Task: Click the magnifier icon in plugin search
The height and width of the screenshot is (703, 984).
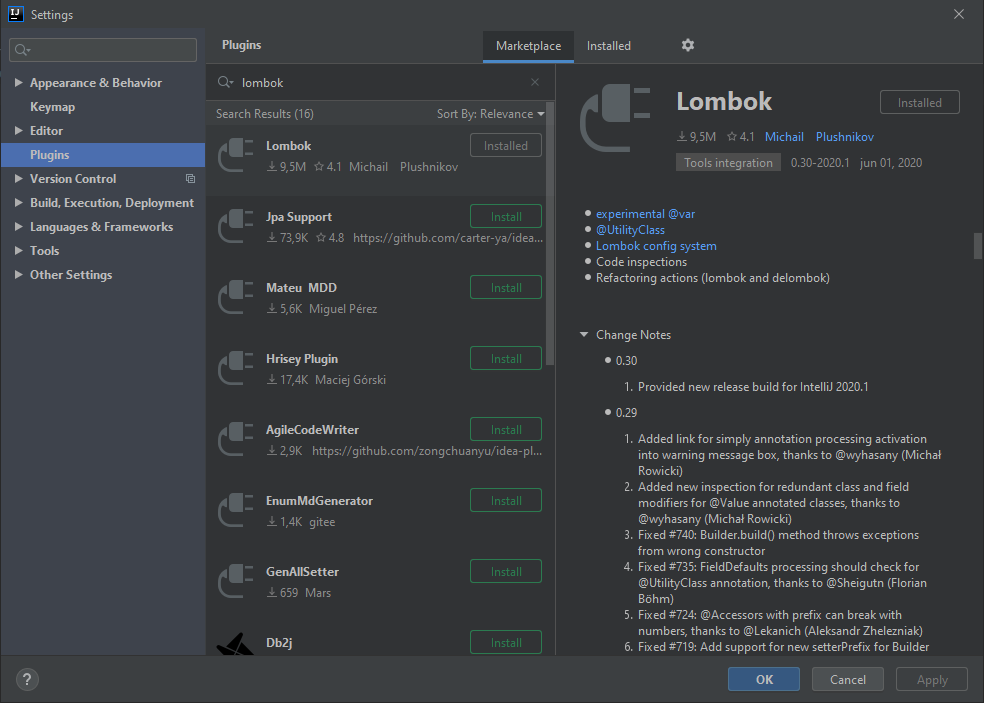Action: 225,82
